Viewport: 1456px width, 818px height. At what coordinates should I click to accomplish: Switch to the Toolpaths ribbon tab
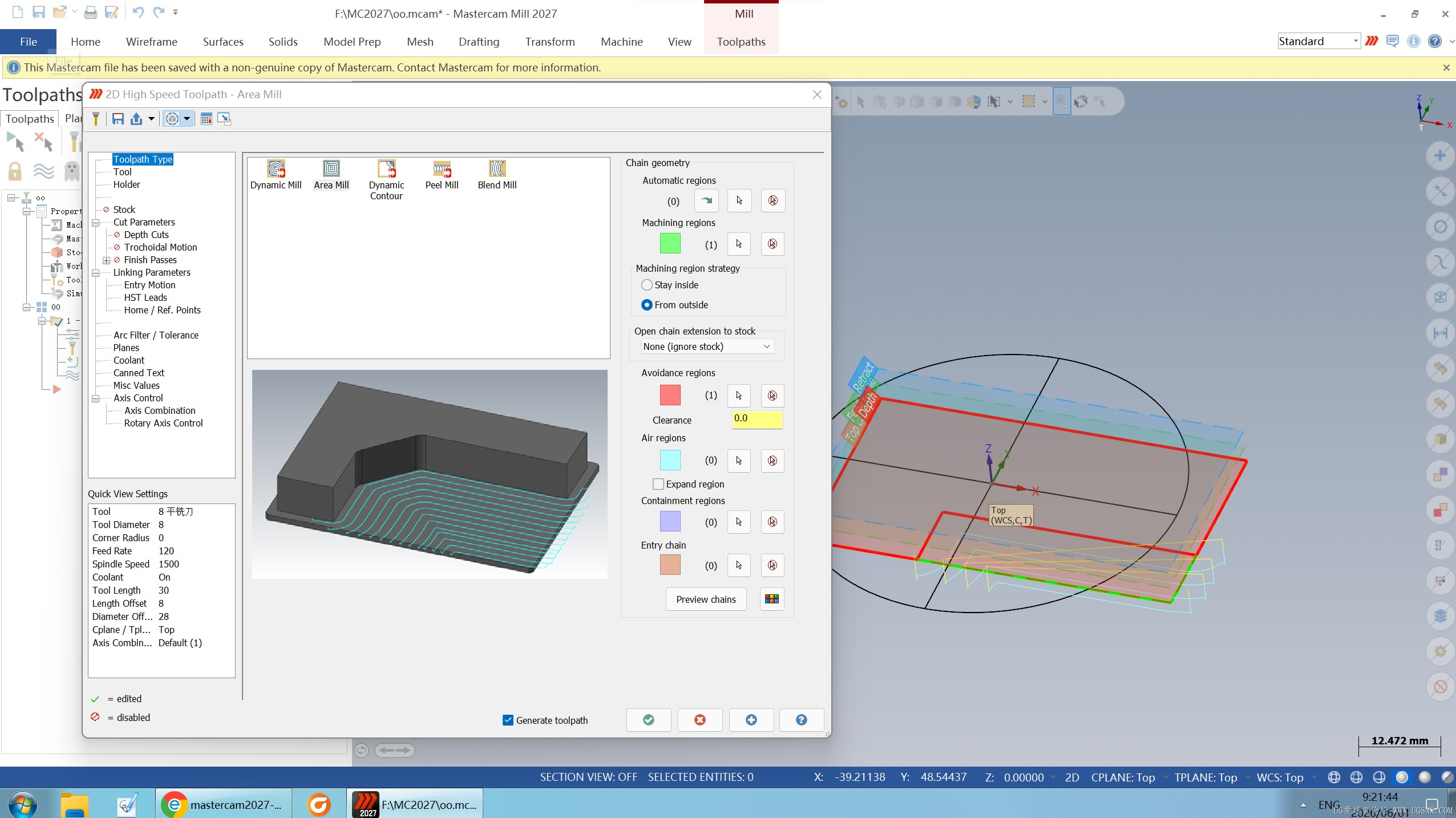(x=741, y=42)
